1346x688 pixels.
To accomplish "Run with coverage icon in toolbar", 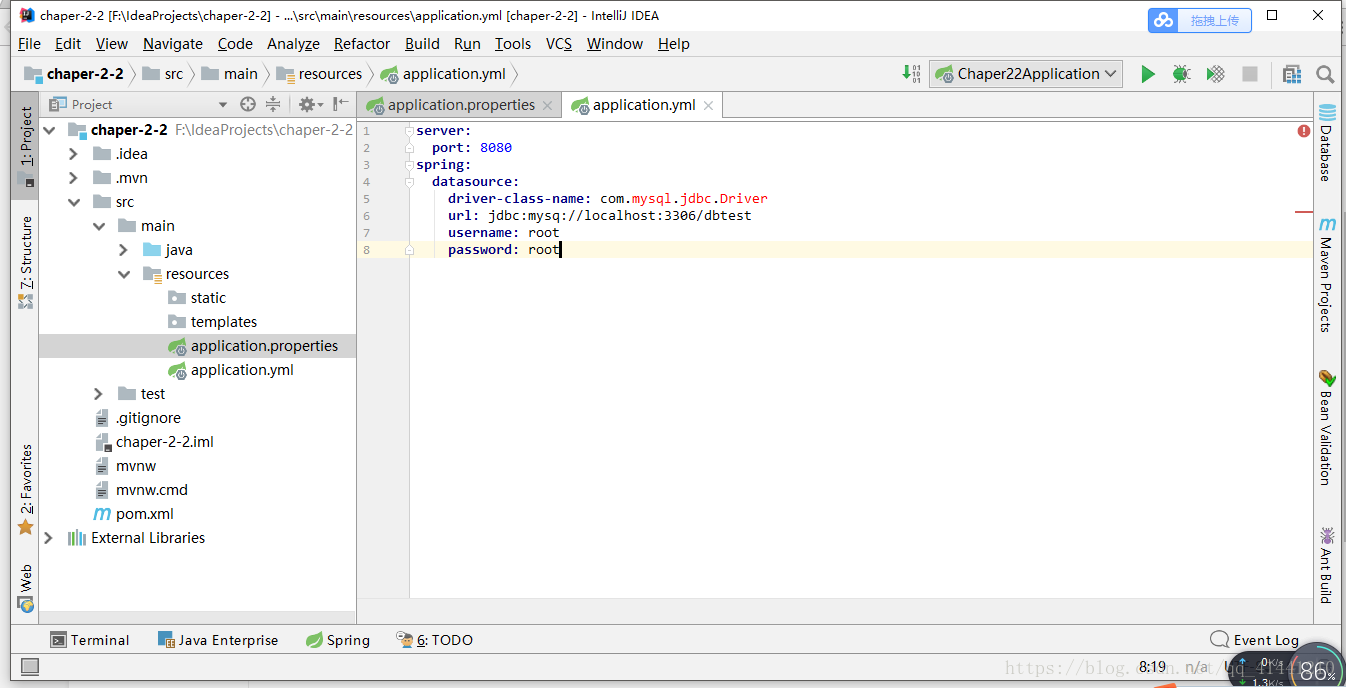I will tap(1215, 74).
